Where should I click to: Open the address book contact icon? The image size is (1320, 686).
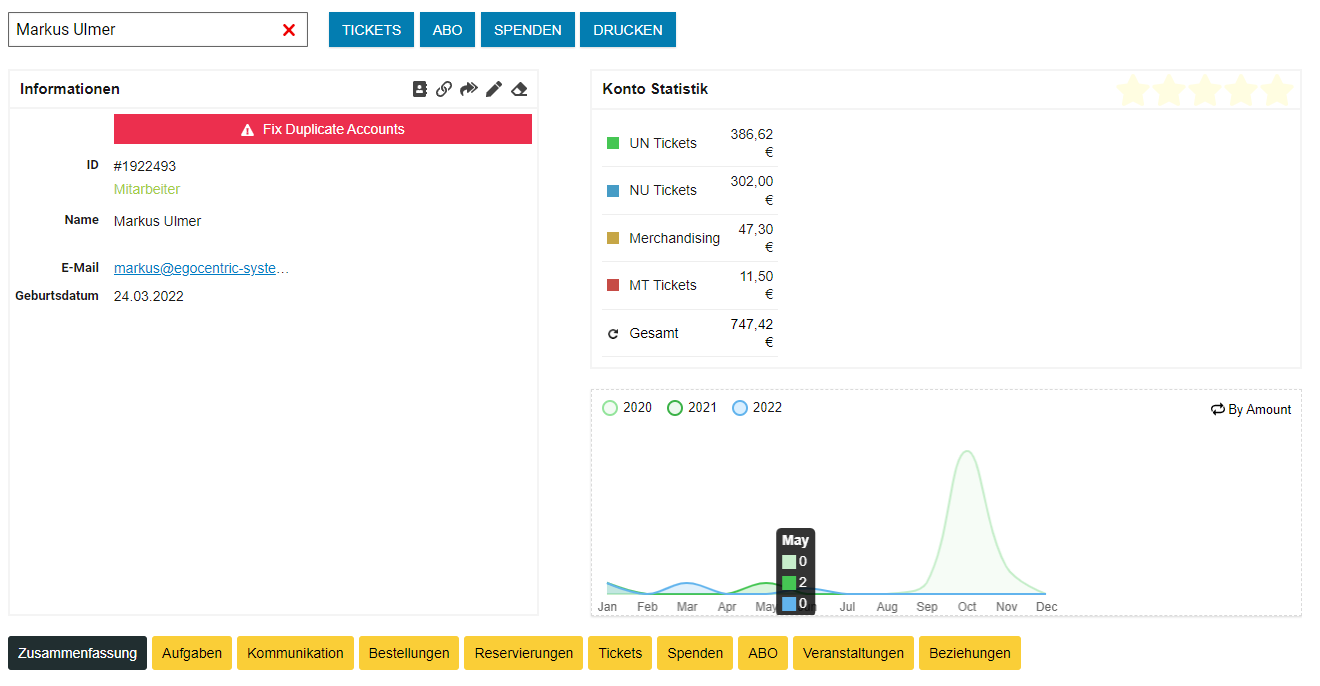tap(420, 89)
